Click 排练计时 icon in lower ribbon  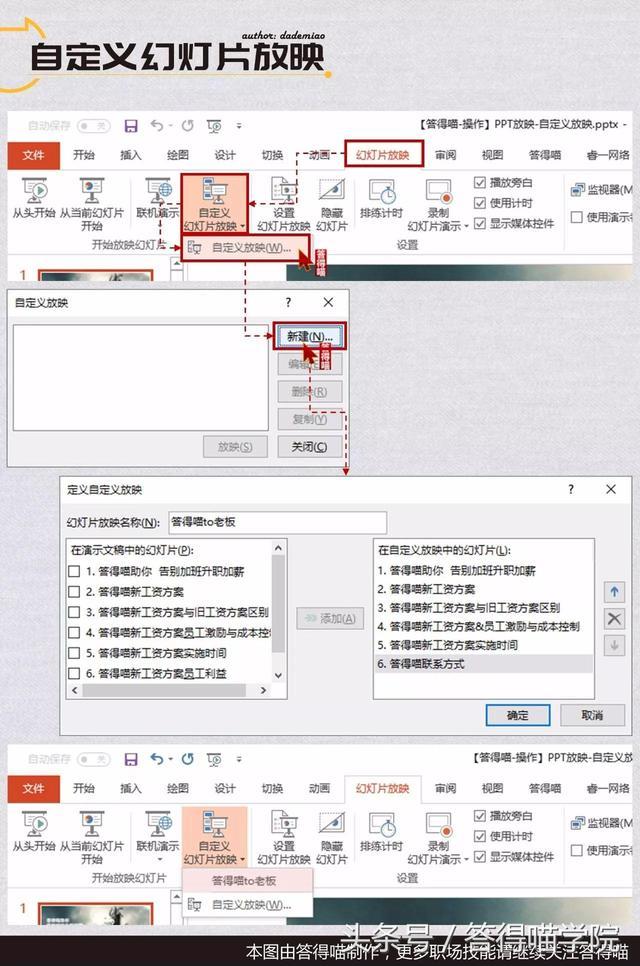[x=381, y=824]
